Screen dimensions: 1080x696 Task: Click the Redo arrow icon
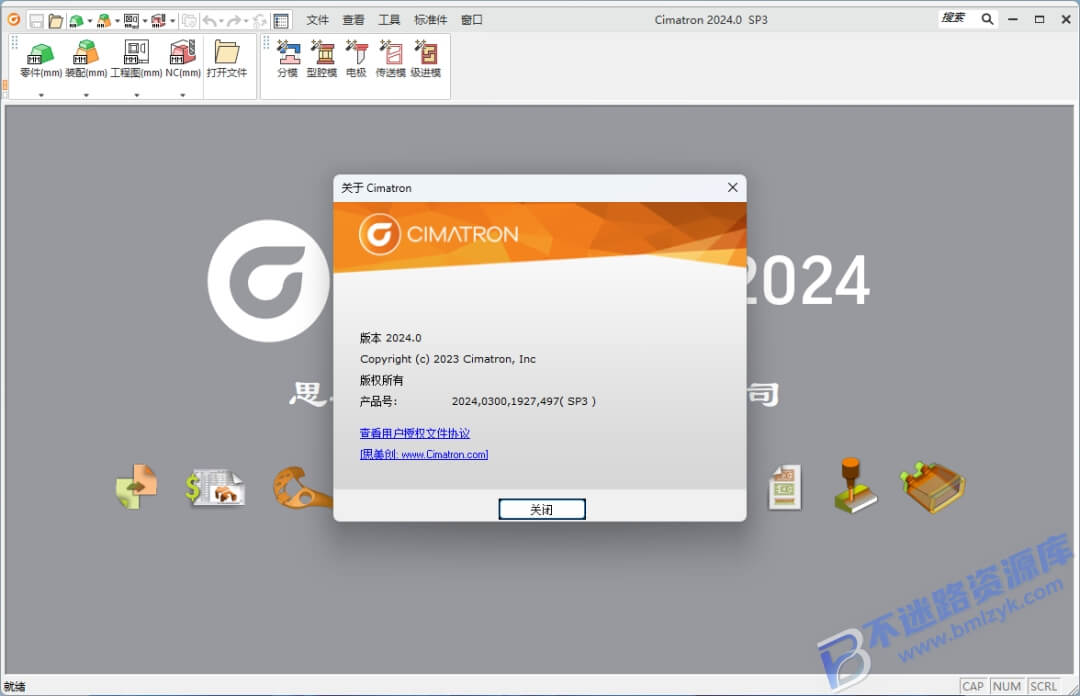point(234,21)
